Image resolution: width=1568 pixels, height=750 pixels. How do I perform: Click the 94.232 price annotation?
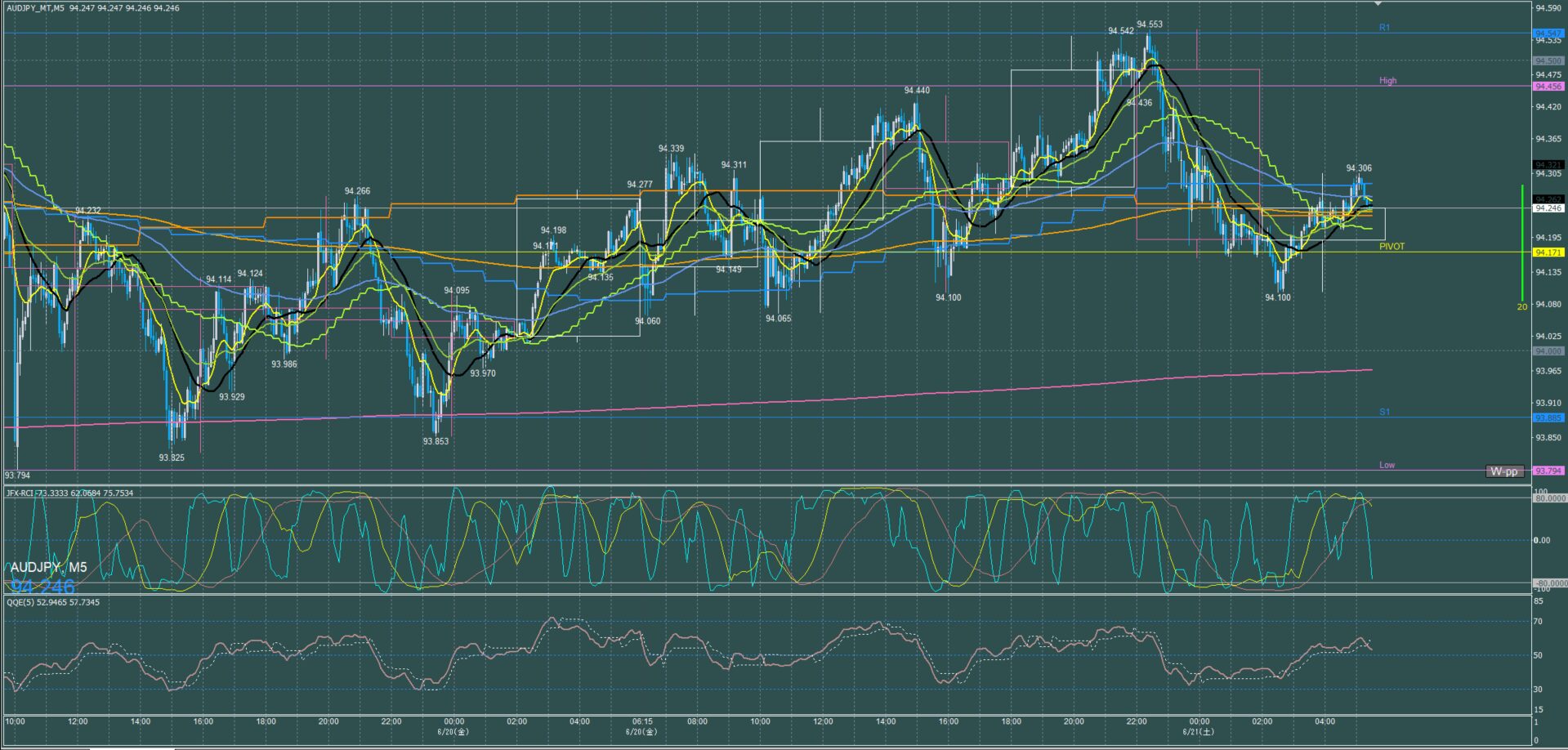coord(88,211)
